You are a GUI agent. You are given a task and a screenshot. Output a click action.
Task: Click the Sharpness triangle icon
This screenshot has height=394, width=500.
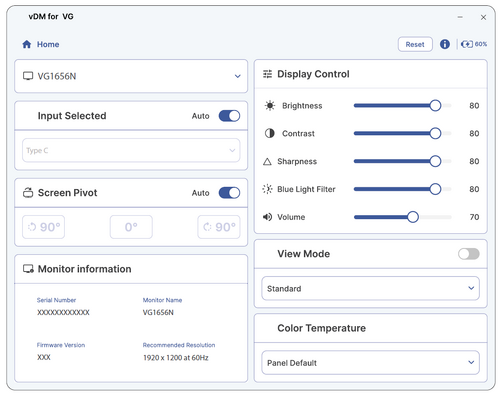coord(267,162)
